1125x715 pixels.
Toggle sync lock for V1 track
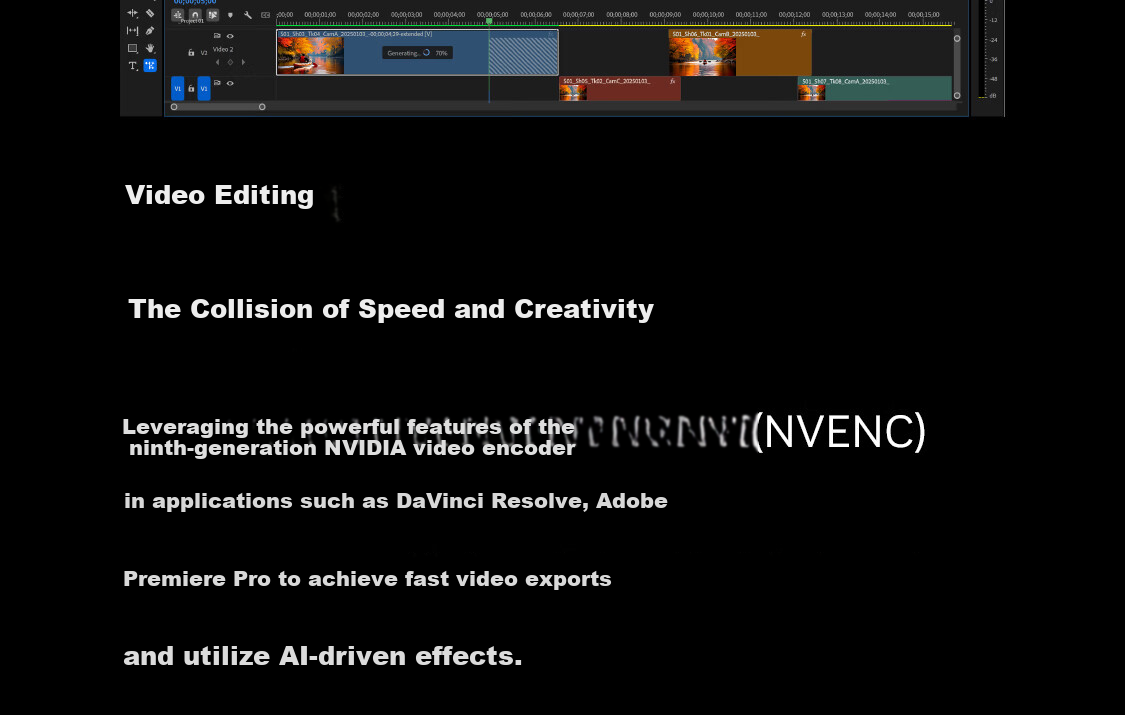217,83
